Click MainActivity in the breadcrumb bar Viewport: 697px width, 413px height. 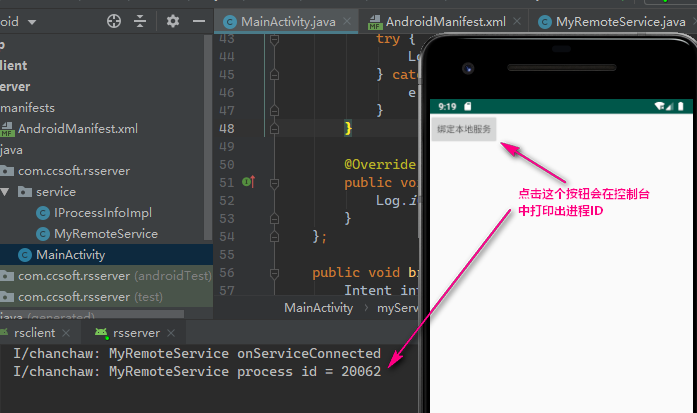coord(318,308)
